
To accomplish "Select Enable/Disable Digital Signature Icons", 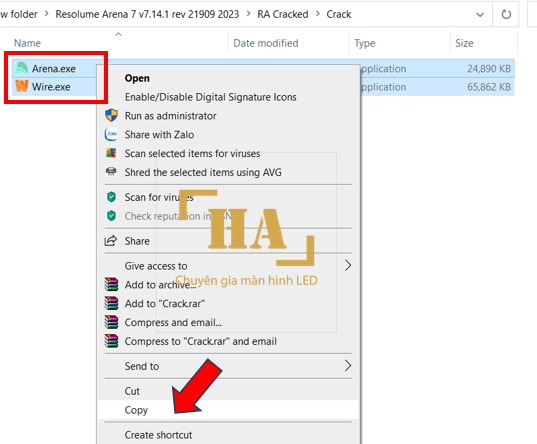I will [211, 97].
